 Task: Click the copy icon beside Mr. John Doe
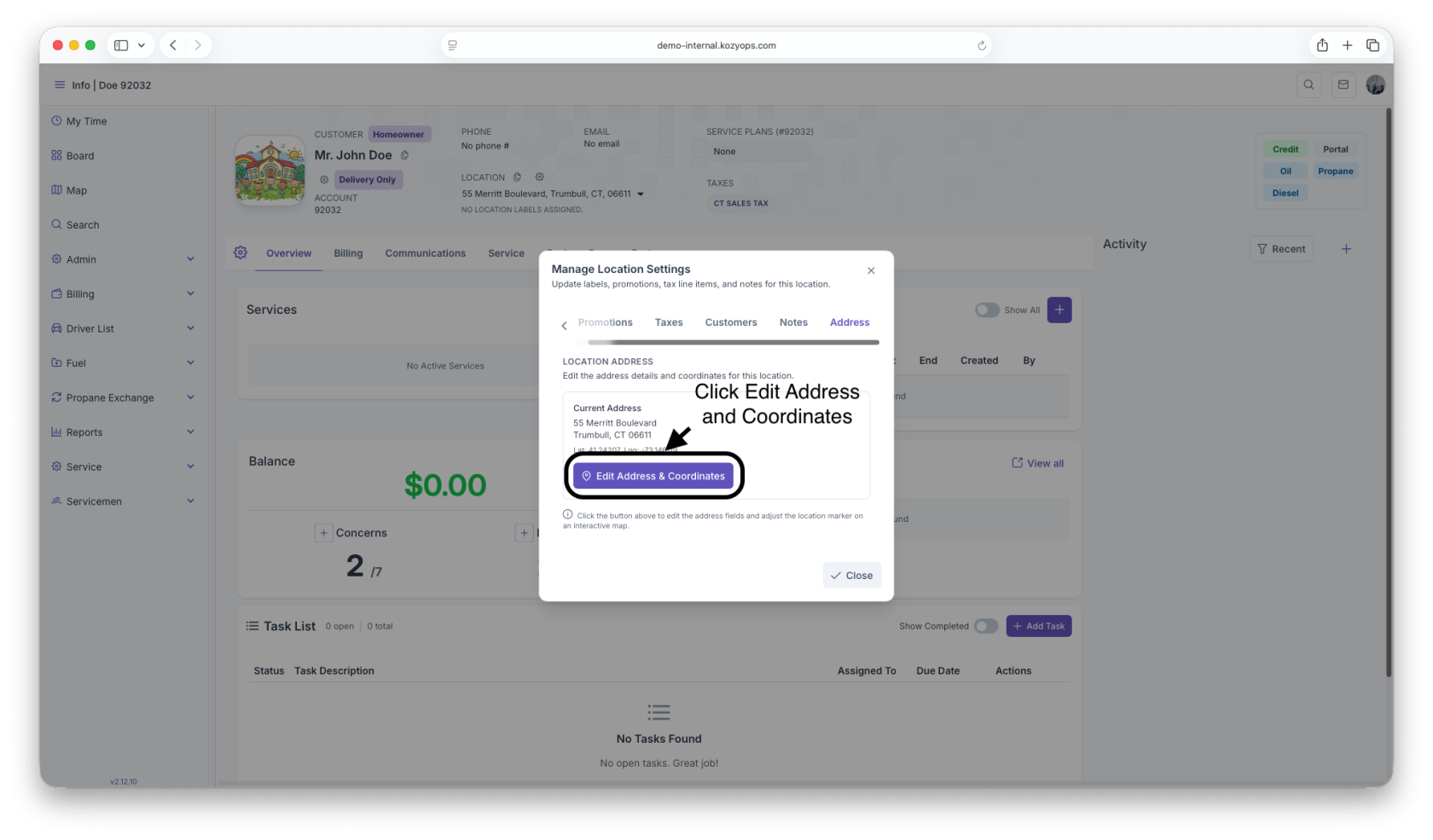[405, 155]
